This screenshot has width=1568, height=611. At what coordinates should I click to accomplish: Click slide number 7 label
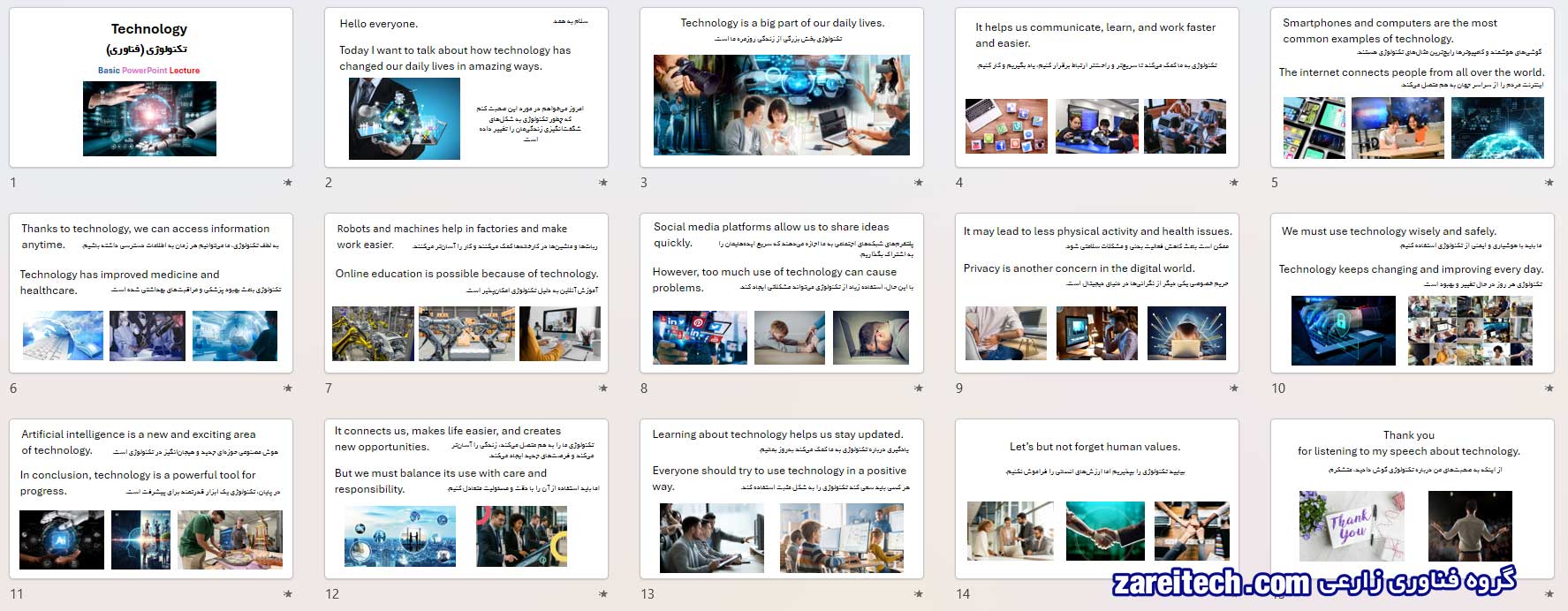[x=329, y=388]
